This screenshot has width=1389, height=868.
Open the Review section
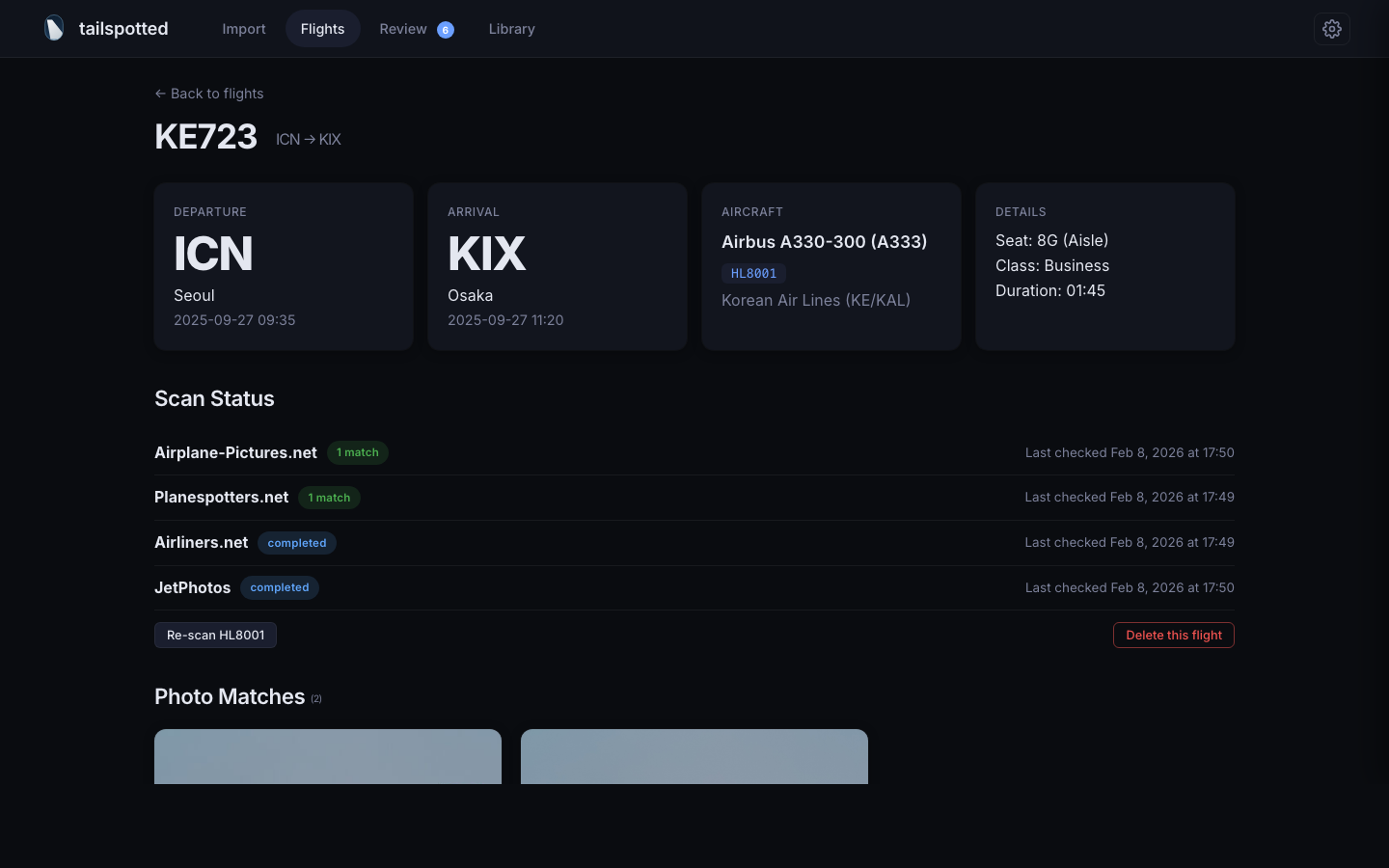pos(403,29)
